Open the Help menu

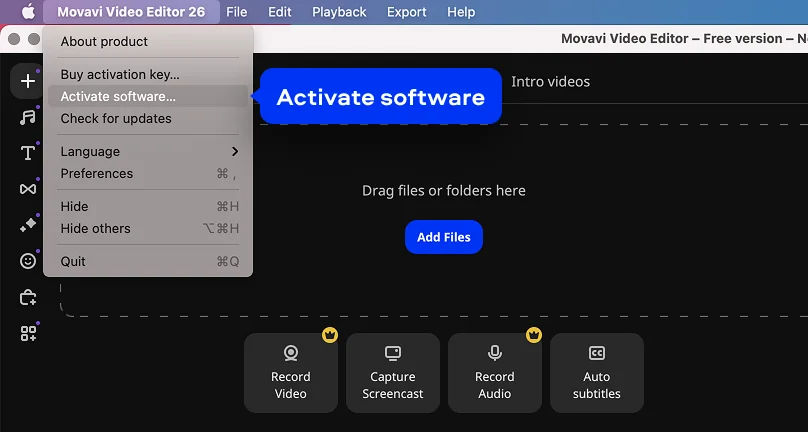coord(461,12)
